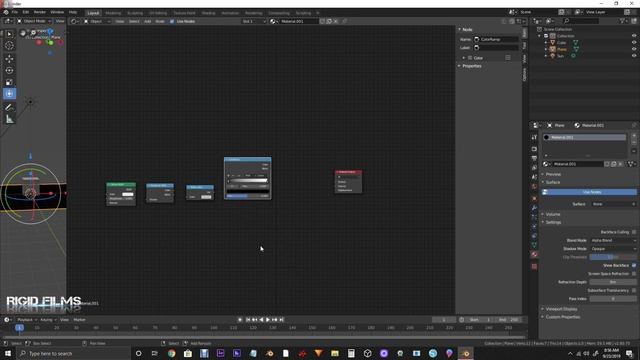Play animation in reverse in timeline
Viewport: 640px width, 360px height.
coord(261,320)
